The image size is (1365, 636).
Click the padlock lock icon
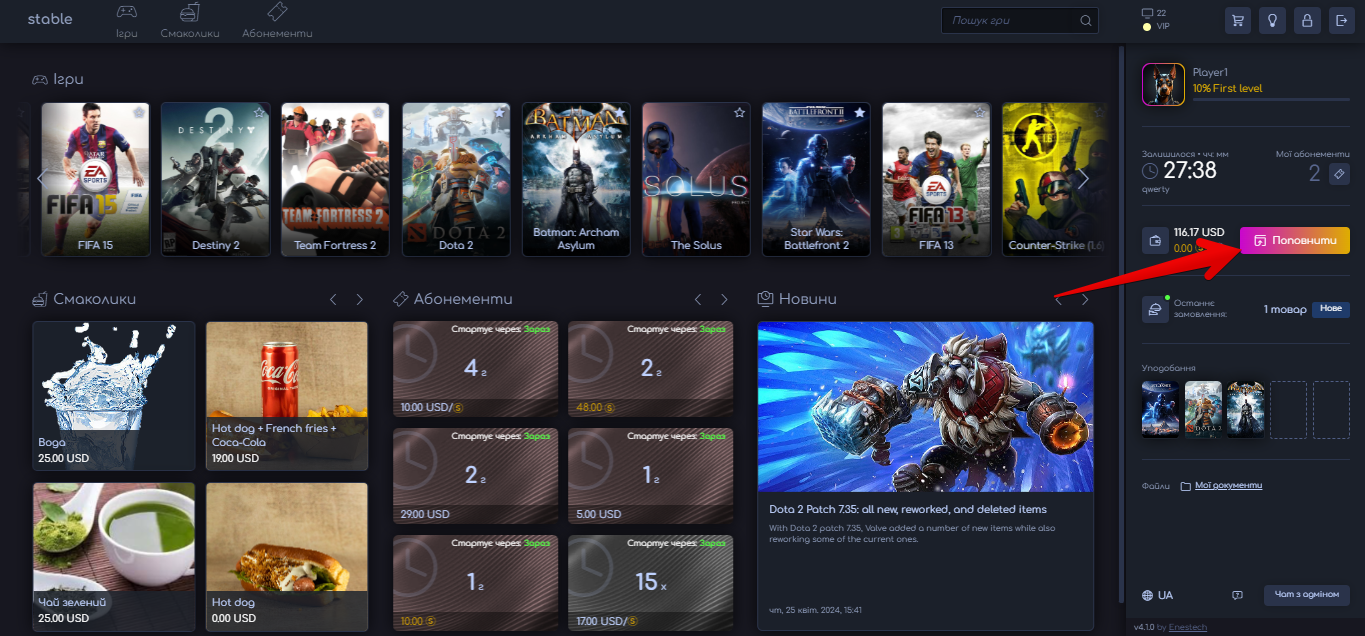(x=1306, y=20)
